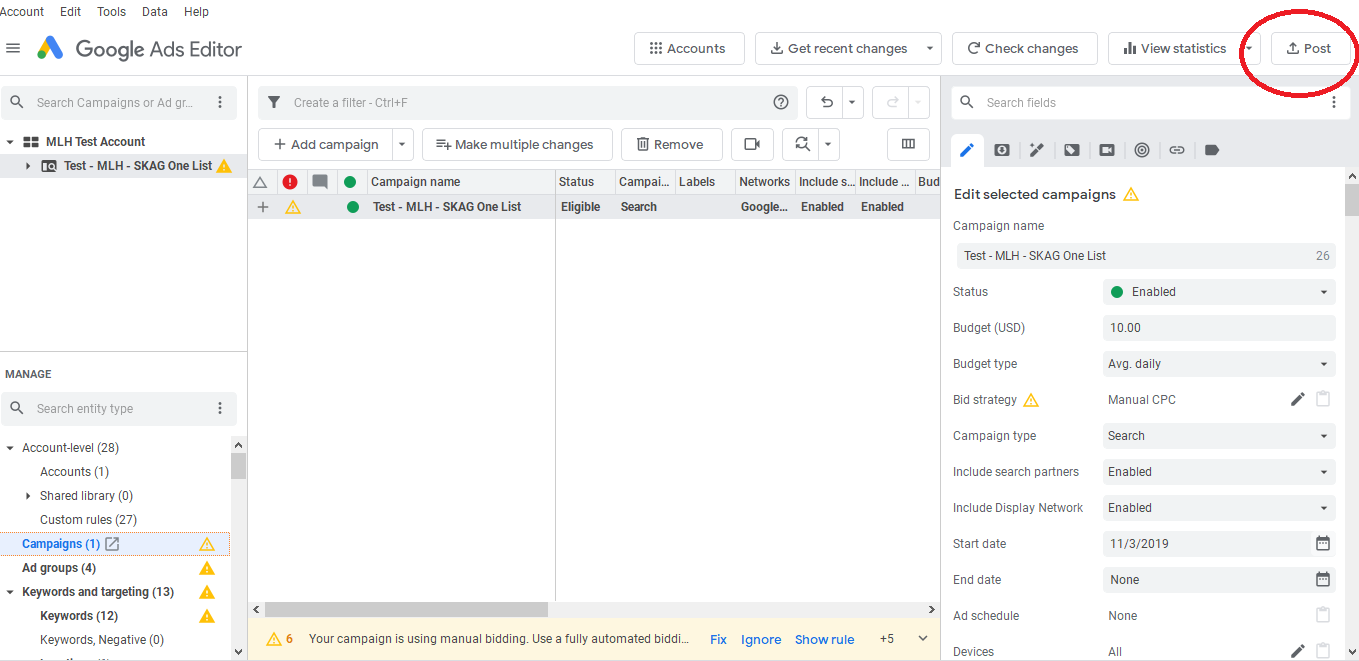Open the Tools menu
The image size is (1359, 661).
click(112, 12)
